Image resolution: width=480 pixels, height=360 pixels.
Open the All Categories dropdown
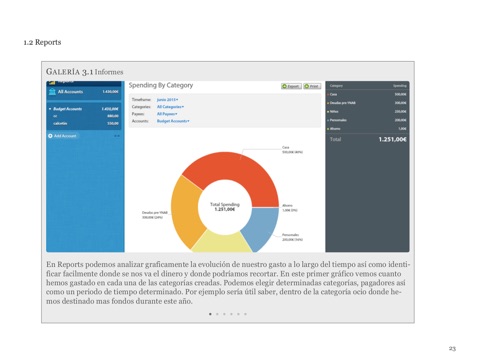coord(170,107)
